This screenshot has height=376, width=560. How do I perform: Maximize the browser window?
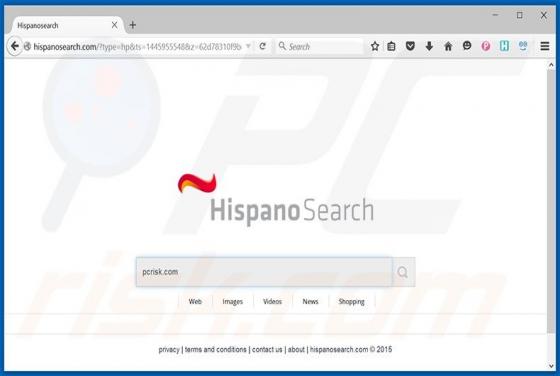click(x=520, y=15)
